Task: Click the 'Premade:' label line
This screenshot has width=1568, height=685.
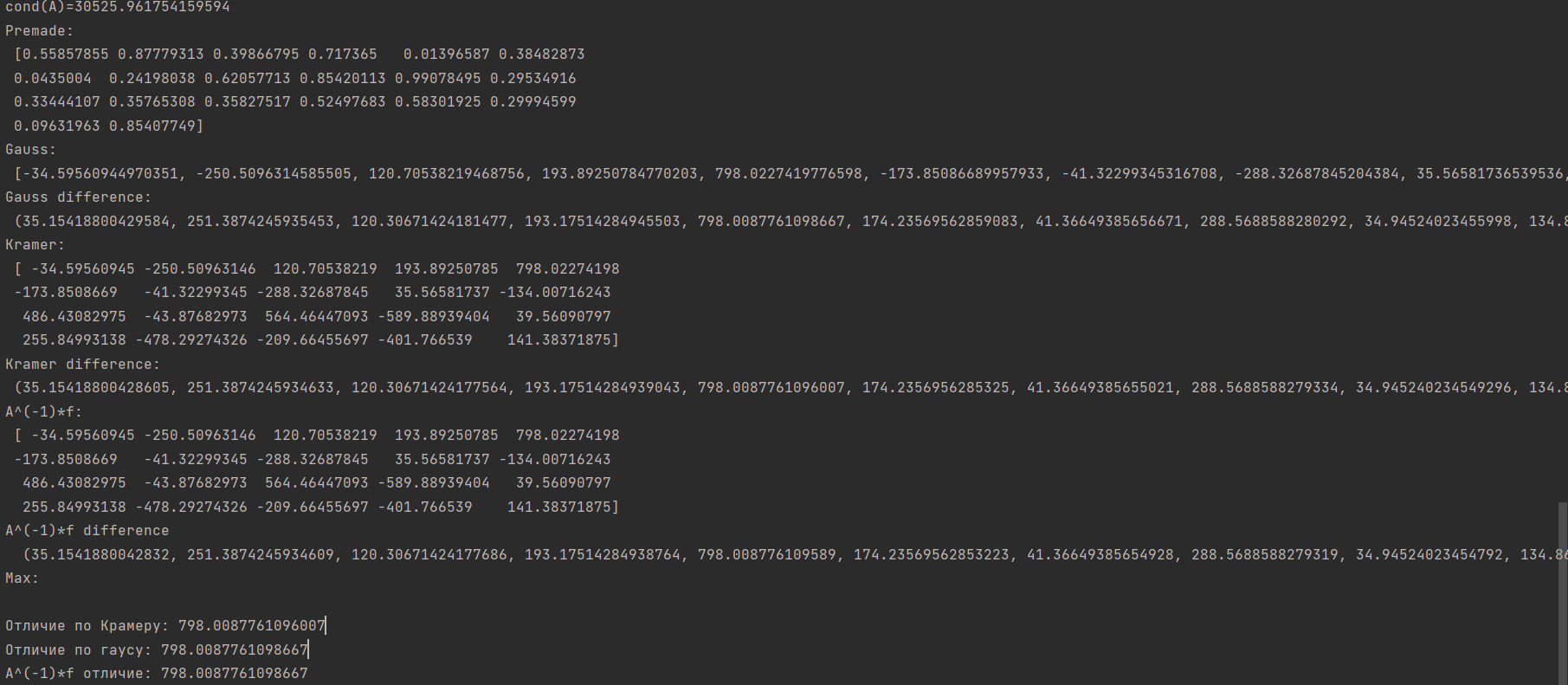Action: pyautogui.click(x=40, y=31)
